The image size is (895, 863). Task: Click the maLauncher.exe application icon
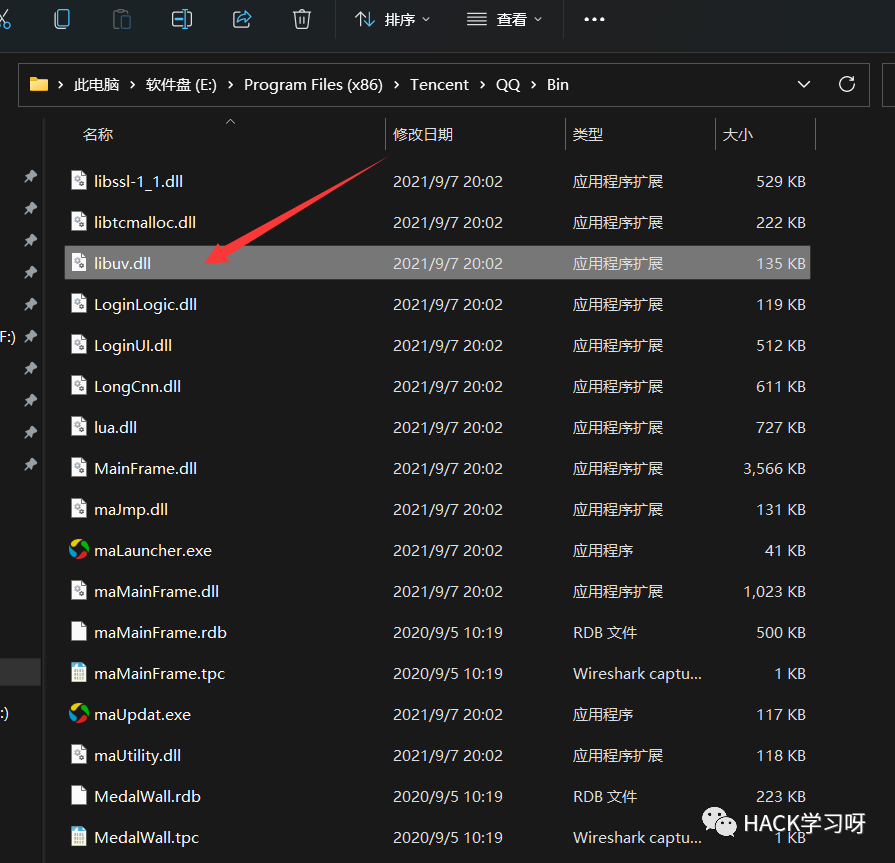[79, 550]
